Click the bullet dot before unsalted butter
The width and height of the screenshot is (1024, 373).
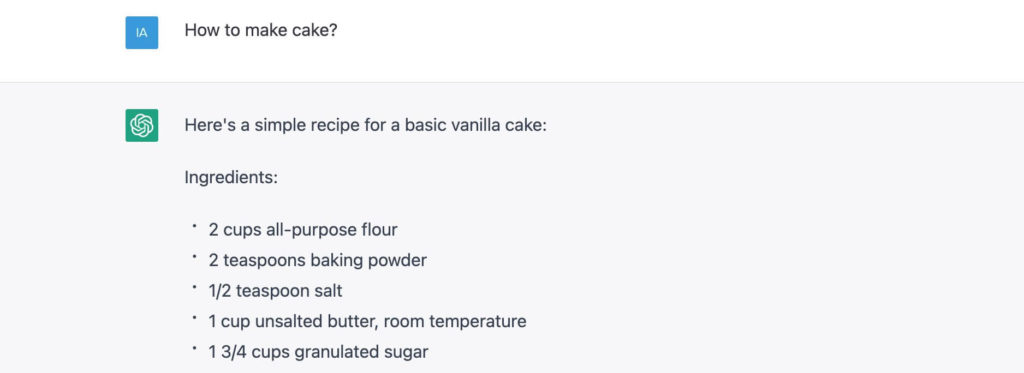(194, 317)
